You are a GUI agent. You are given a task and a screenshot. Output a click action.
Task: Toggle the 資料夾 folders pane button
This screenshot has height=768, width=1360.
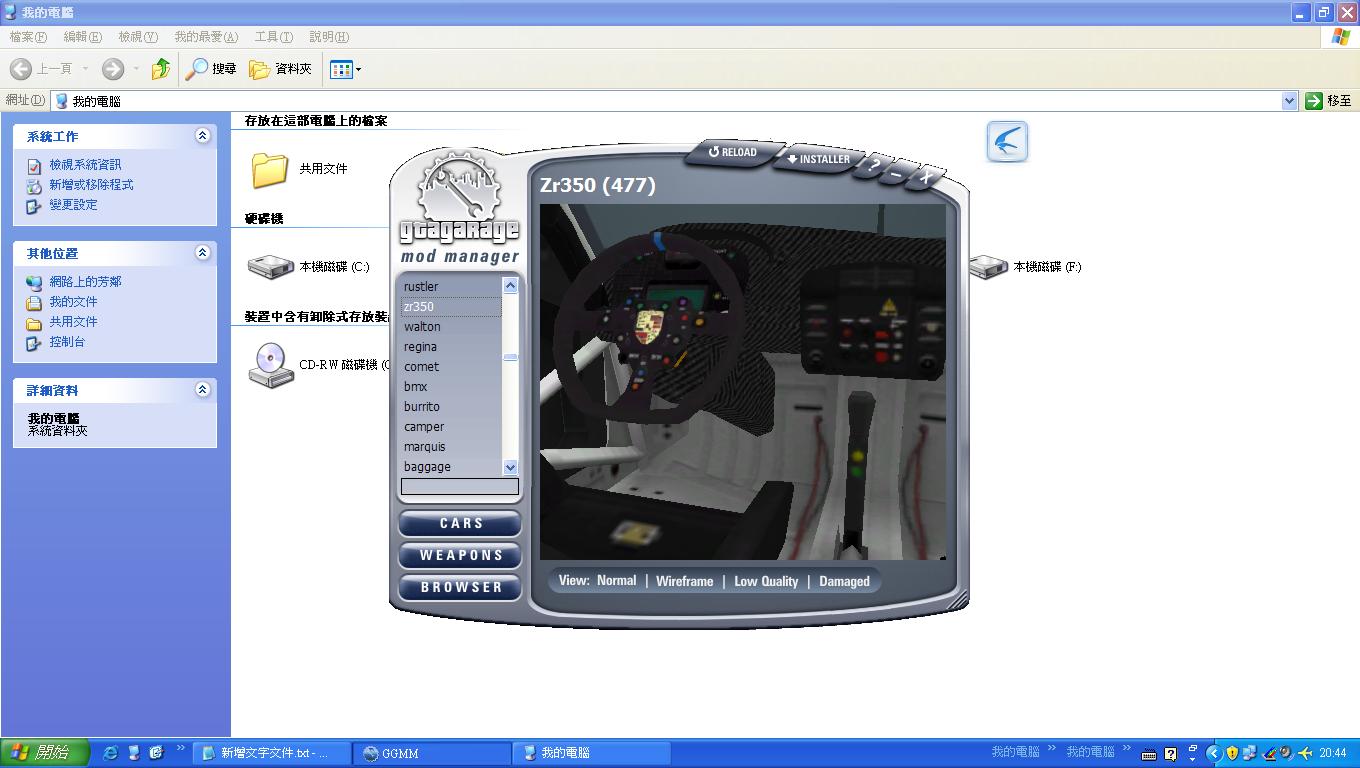point(281,69)
